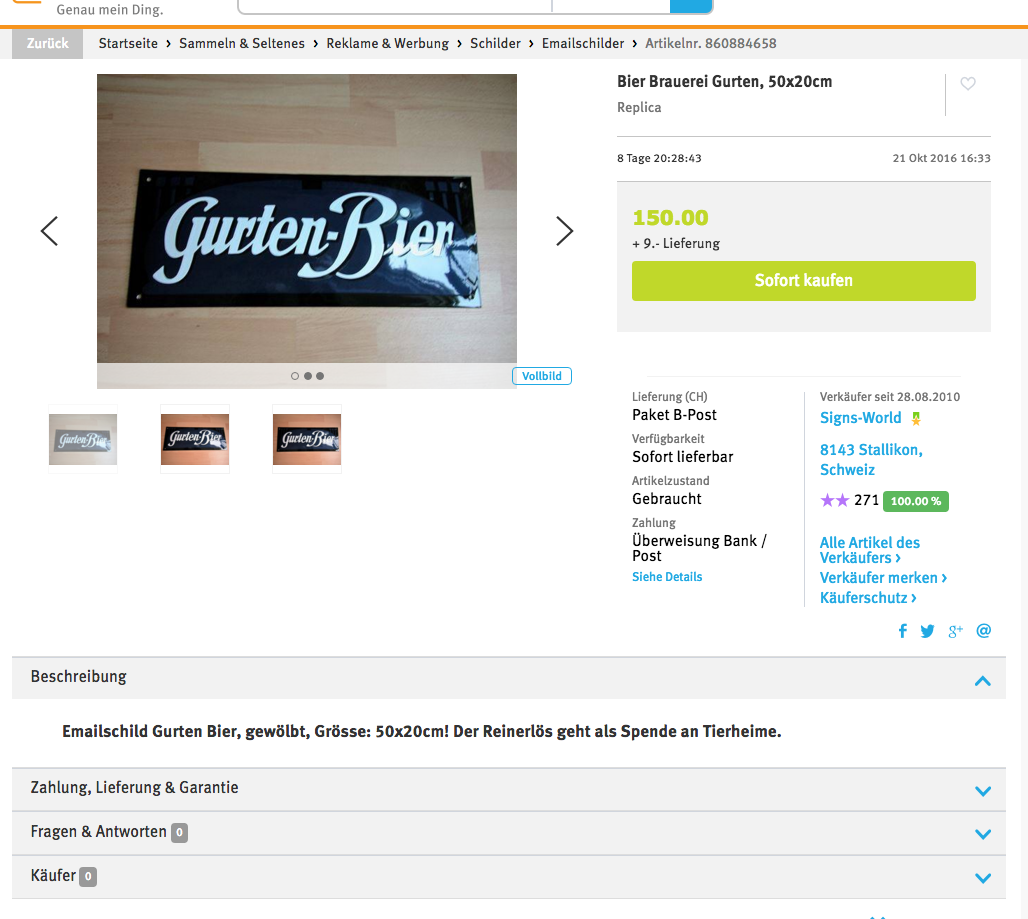Click the seller star badge next to Signs-World
This screenshot has width=1028, height=919.
coord(916,418)
